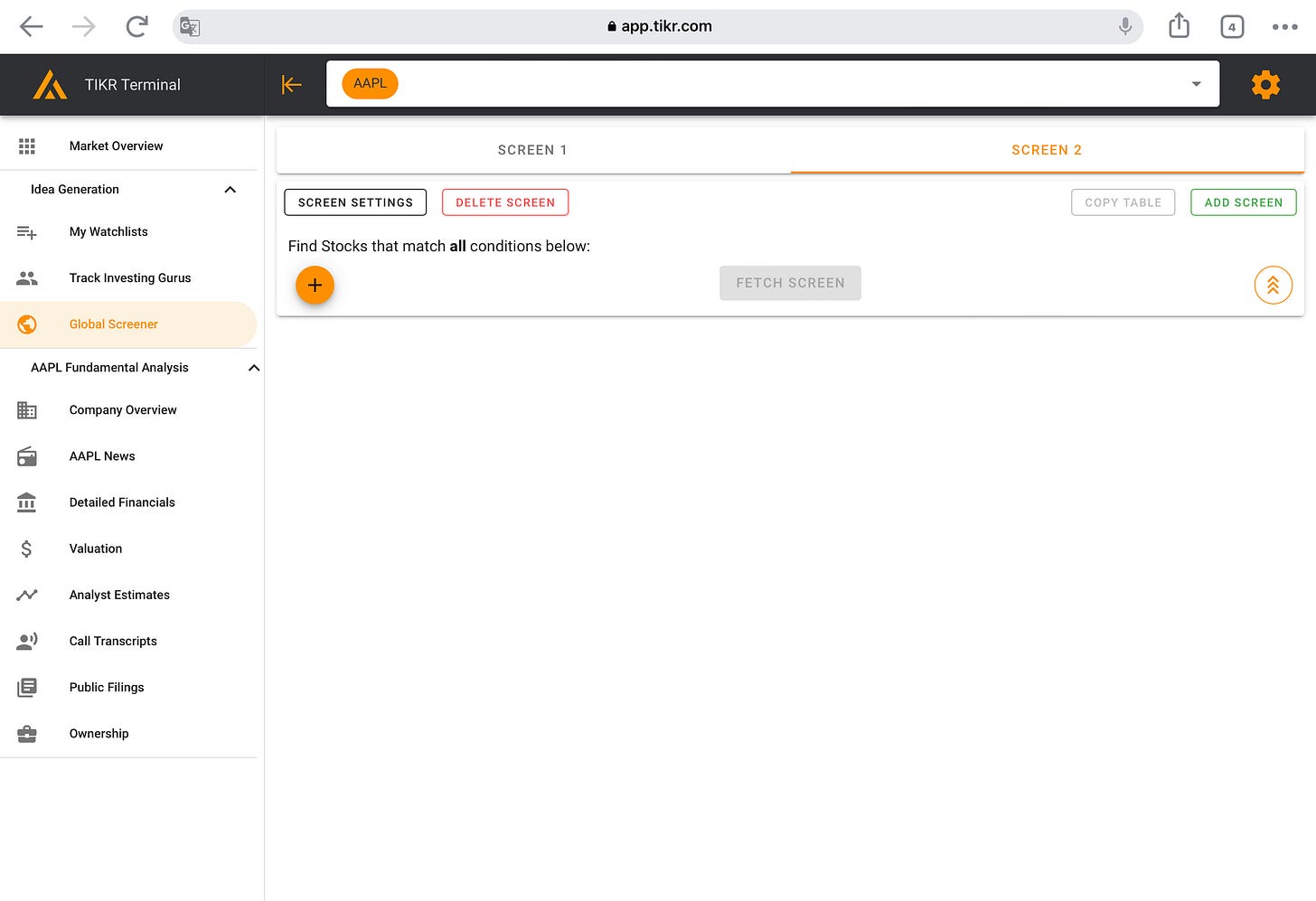Click the Ownership briefcase icon

click(27, 734)
